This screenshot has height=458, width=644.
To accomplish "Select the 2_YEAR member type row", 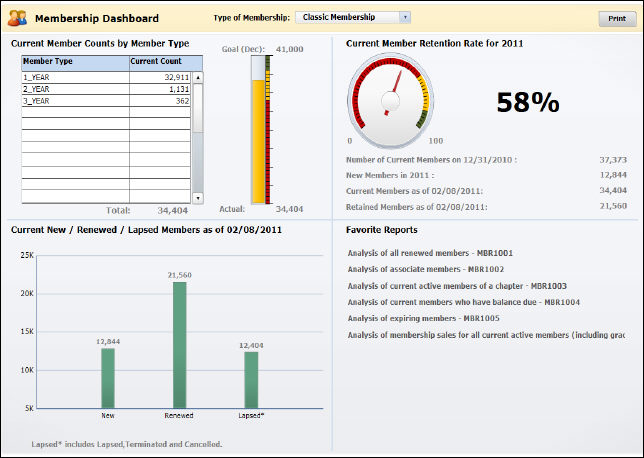I will [75, 88].
